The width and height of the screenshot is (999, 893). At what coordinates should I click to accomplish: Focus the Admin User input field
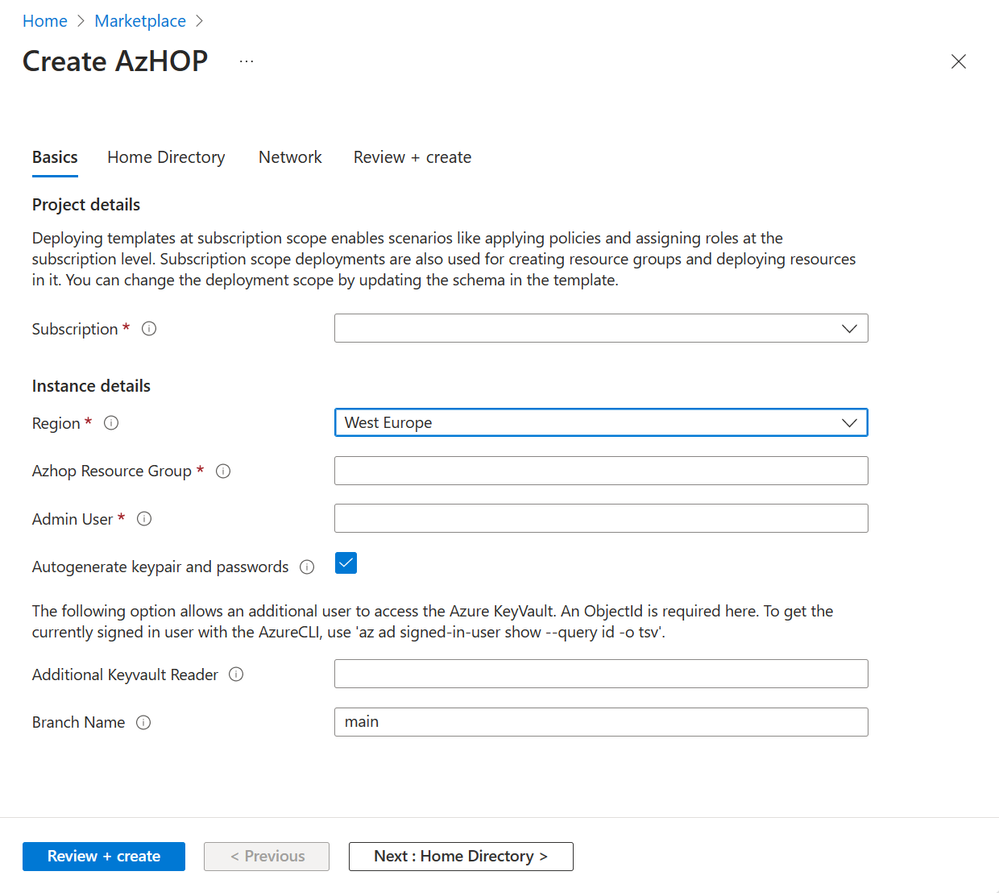point(601,518)
